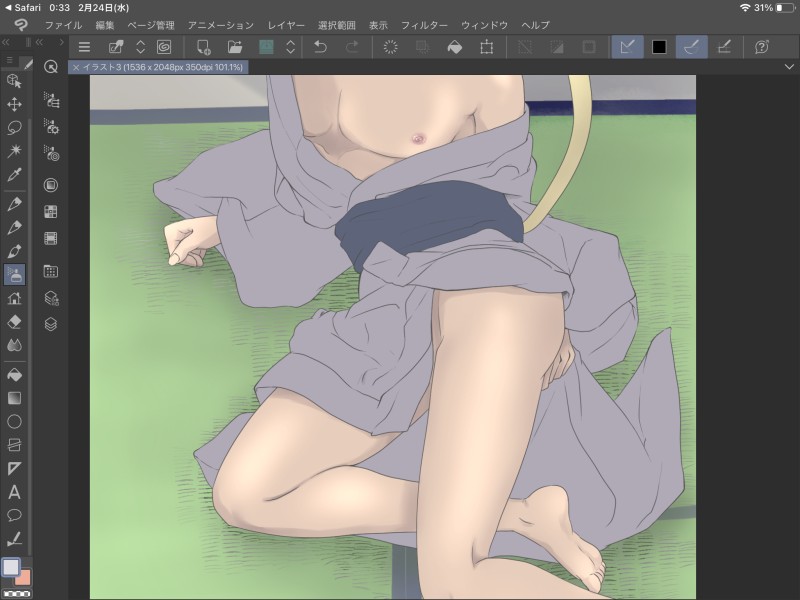This screenshot has height=600, width=800.
Task: Open the Layer Property palette
Action: click(51, 298)
